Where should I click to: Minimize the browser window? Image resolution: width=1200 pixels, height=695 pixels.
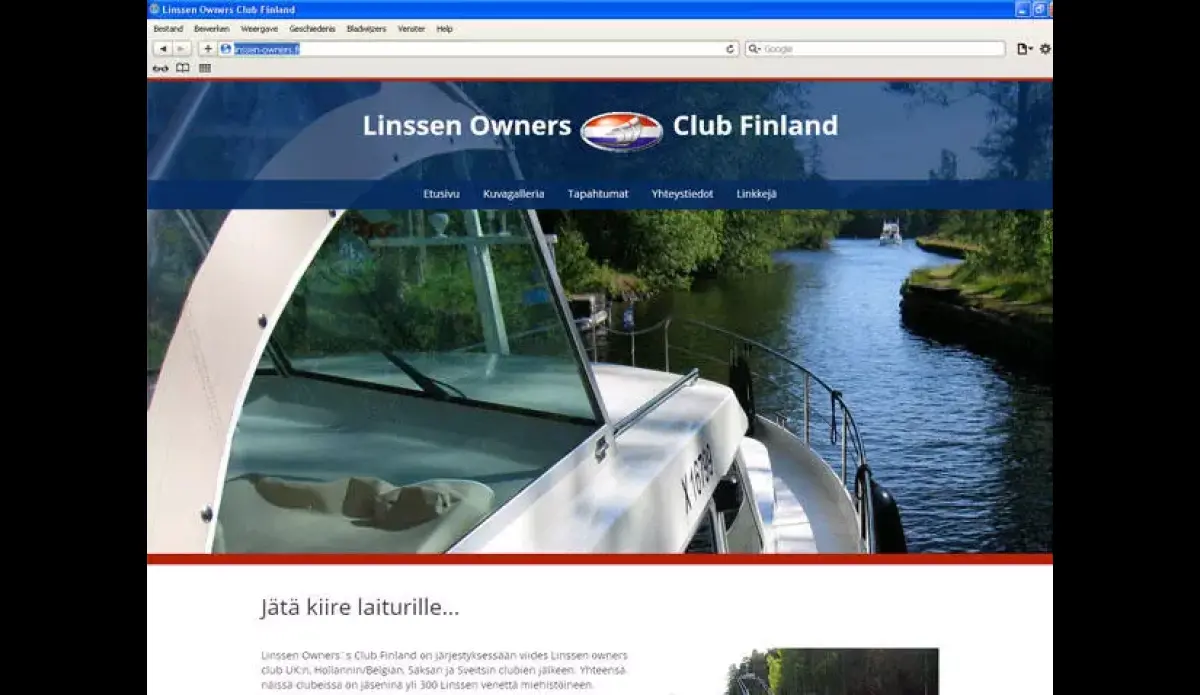tap(1022, 9)
